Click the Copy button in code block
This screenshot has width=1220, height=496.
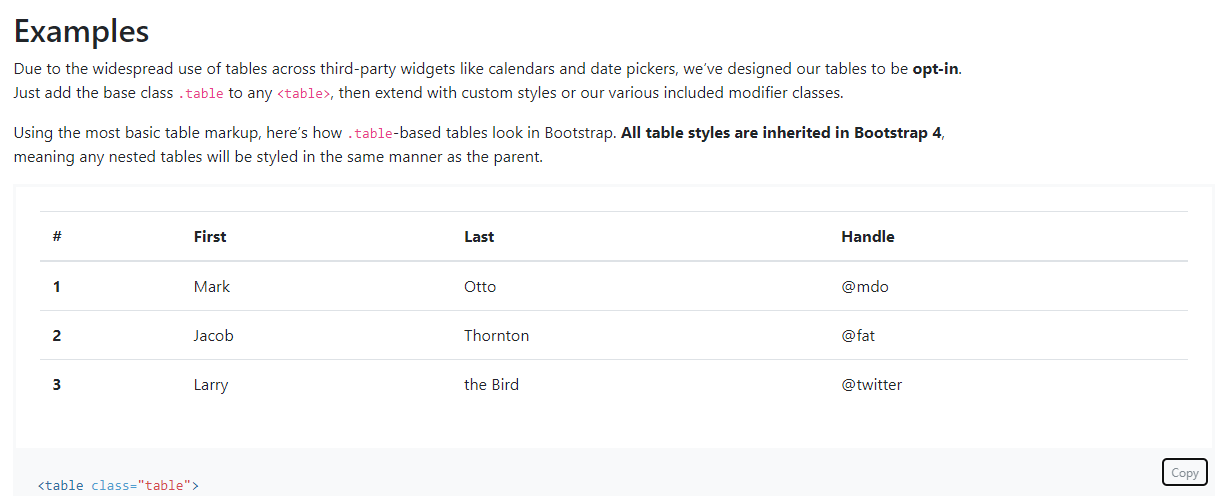tap(1184, 473)
